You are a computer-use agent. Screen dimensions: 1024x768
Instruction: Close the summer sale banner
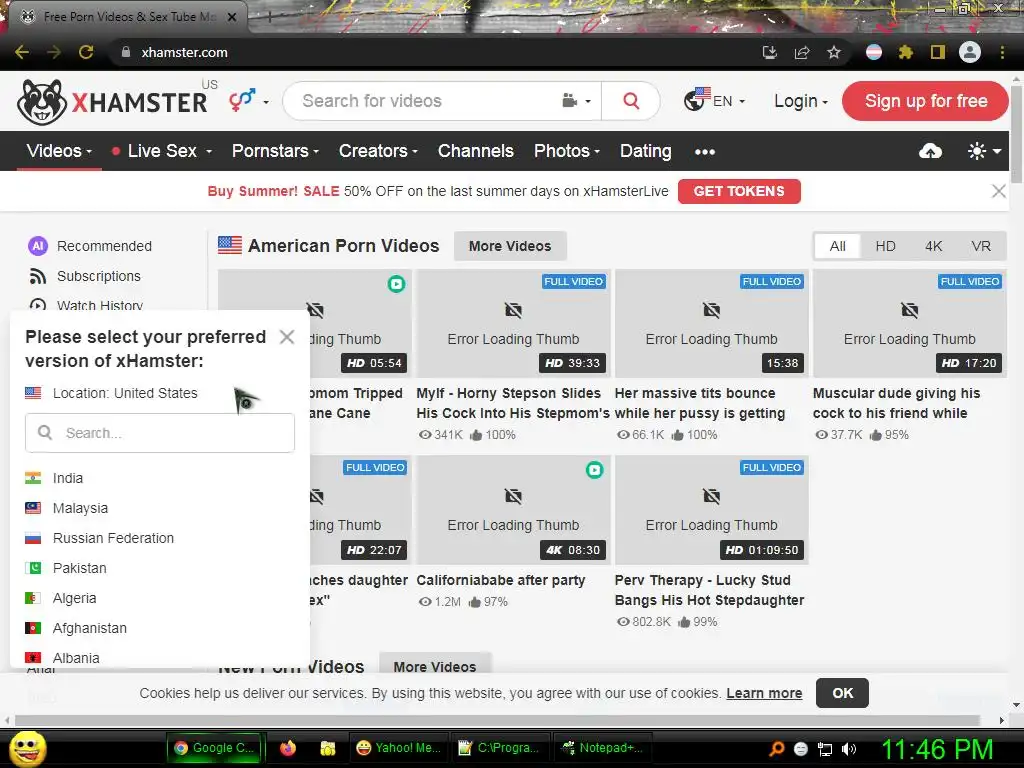click(x=999, y=191)
